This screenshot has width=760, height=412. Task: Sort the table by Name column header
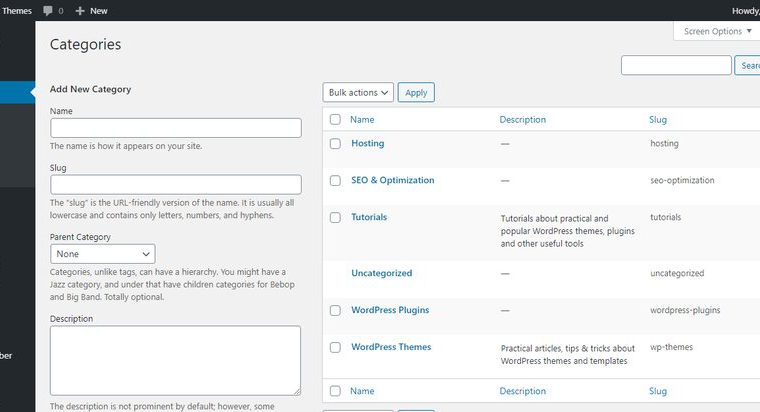[x=362, y=119]
